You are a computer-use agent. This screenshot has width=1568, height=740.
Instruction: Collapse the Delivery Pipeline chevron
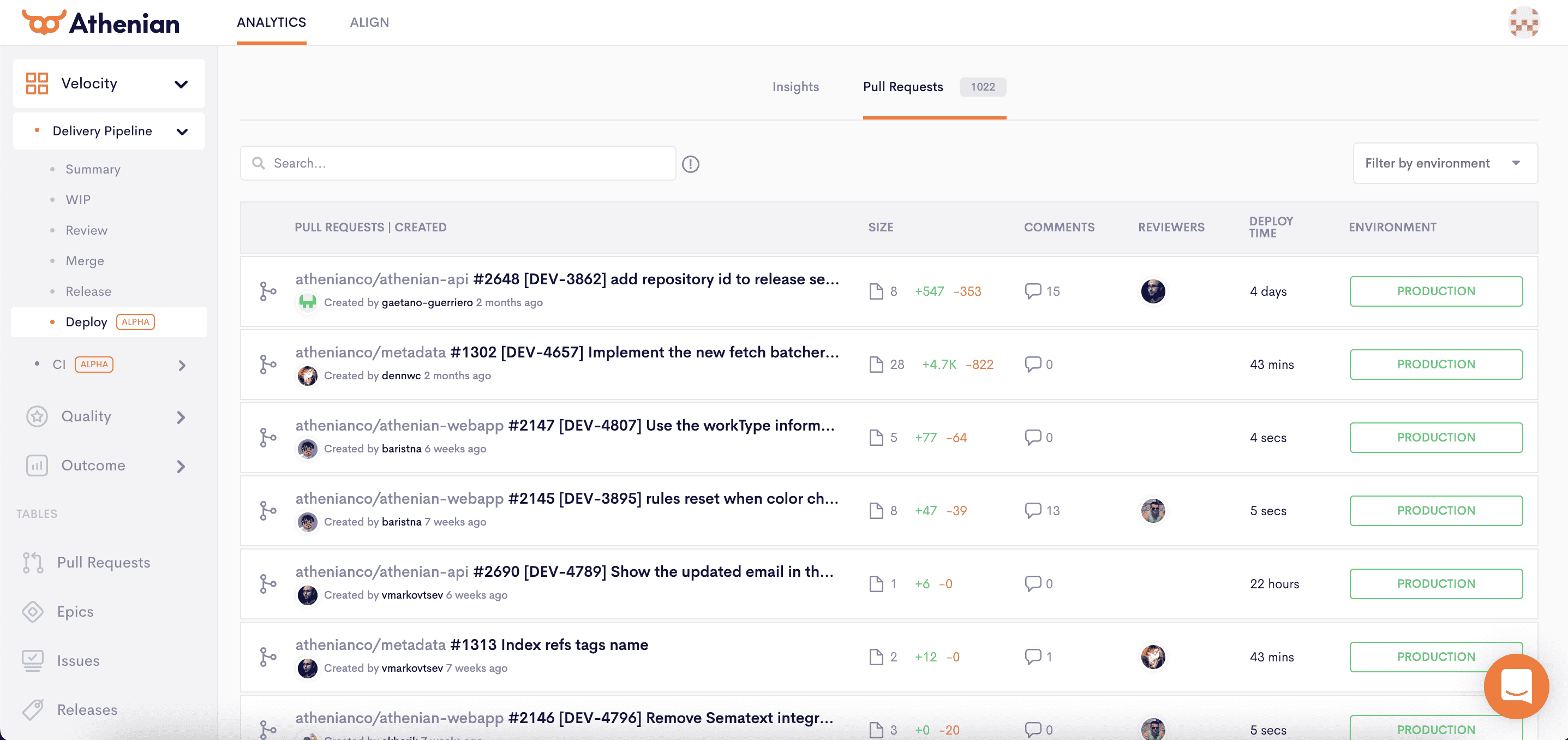click(182, 132)
